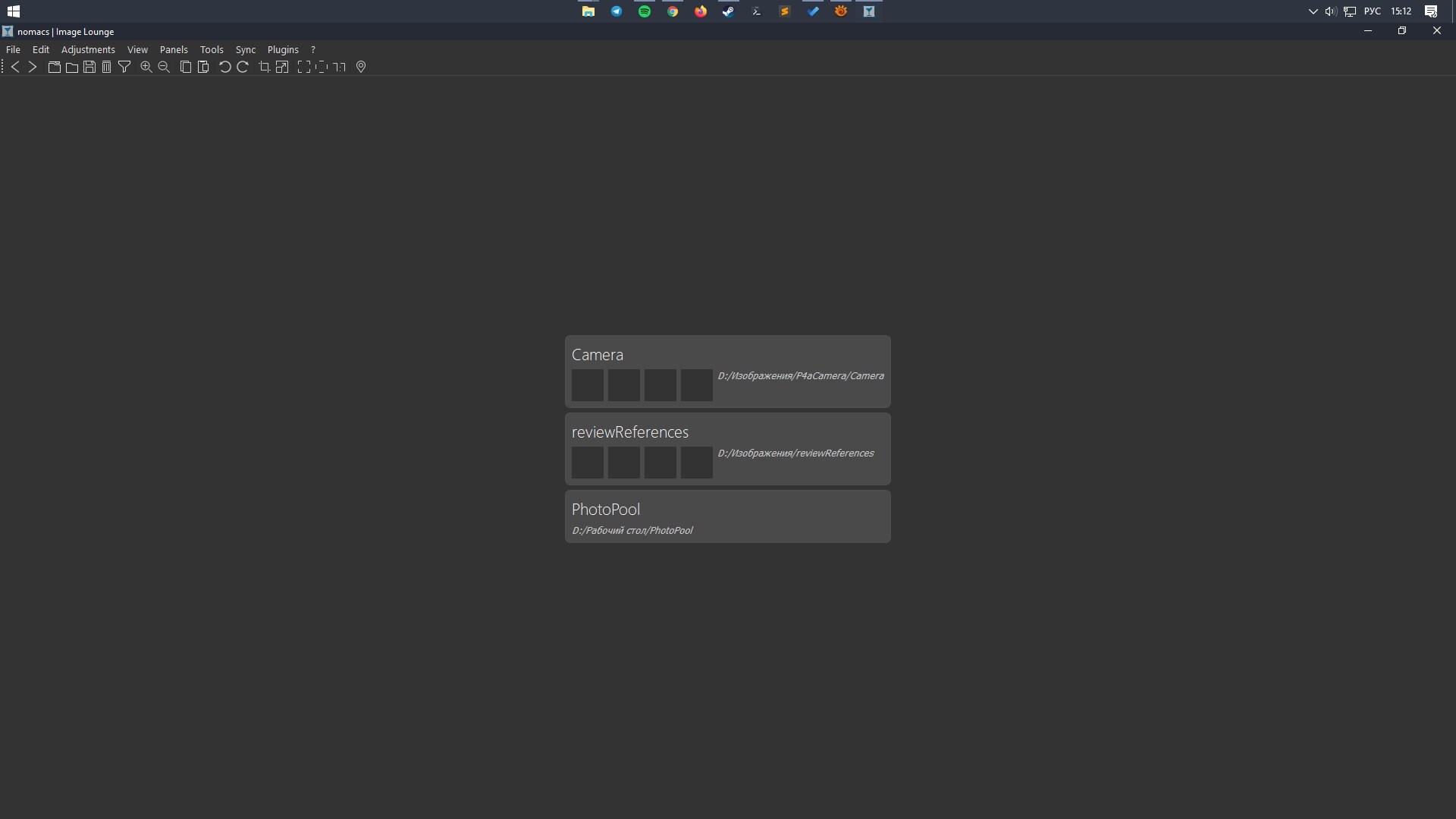Go to the previous image arrow
Viewport: 1456px width, 819px height.
(15, 67)
